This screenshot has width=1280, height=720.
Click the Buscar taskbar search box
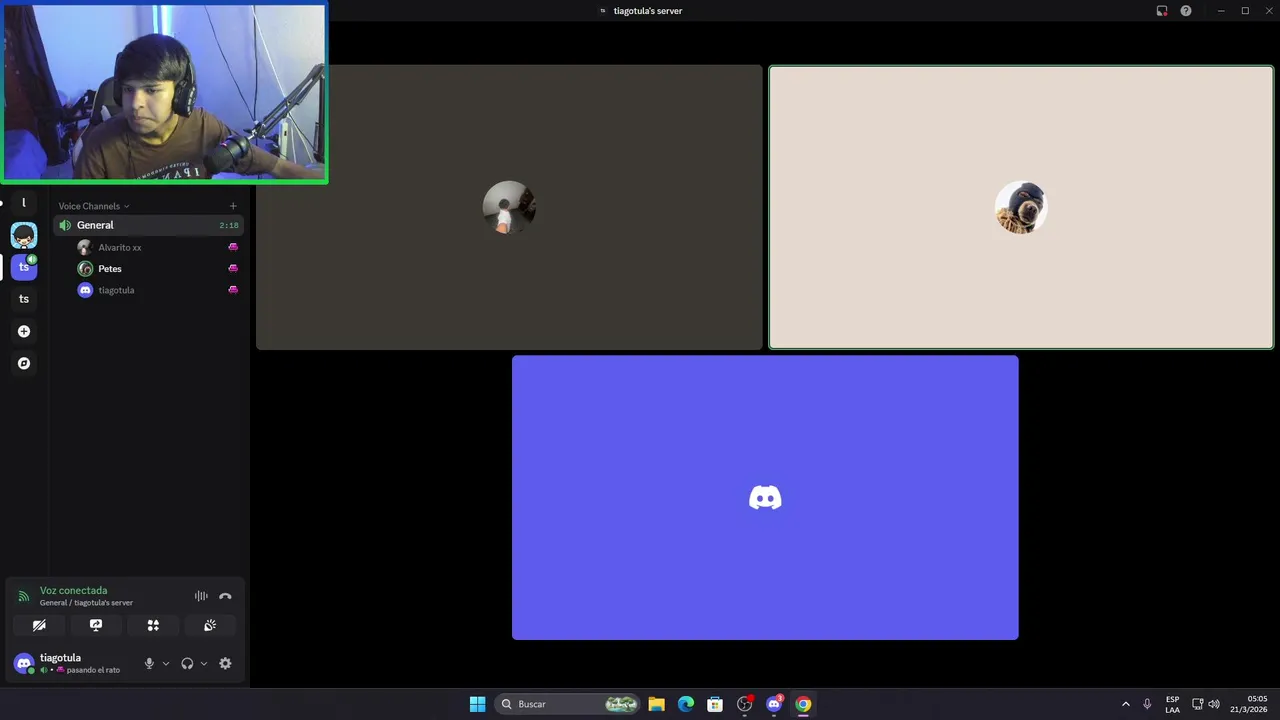tap(568, 704)
